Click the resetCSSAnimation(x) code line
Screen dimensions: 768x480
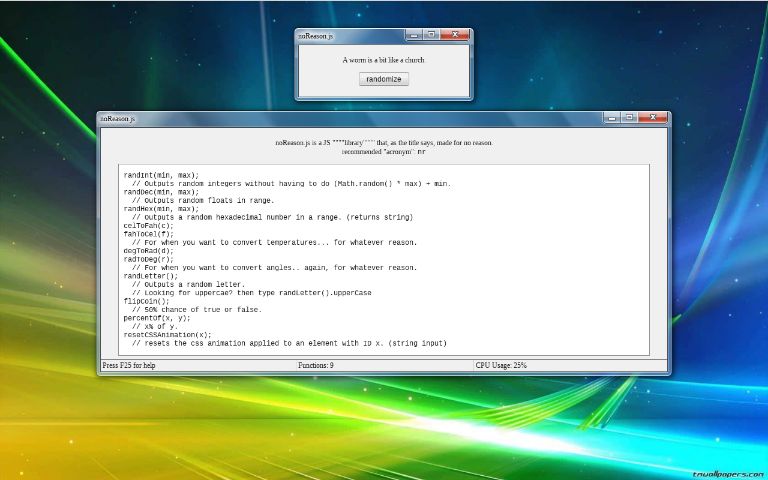pos(168,334)
